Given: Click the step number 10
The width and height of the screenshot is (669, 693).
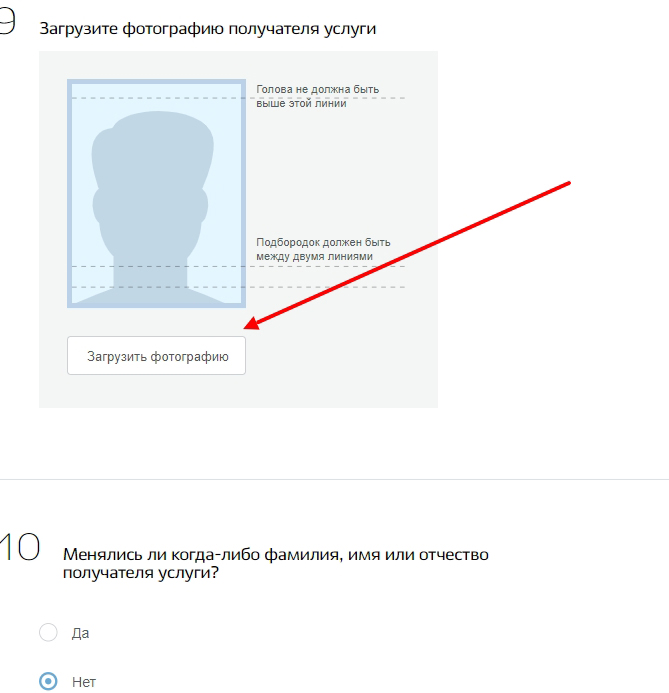Looking at the screenshot, I should coord(19,547).
